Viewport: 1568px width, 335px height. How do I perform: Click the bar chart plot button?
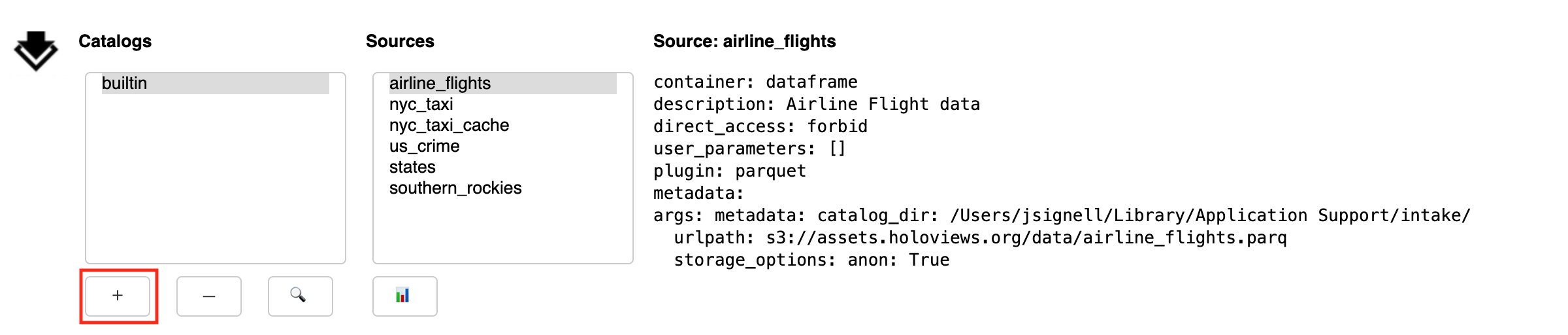[405, 296]
